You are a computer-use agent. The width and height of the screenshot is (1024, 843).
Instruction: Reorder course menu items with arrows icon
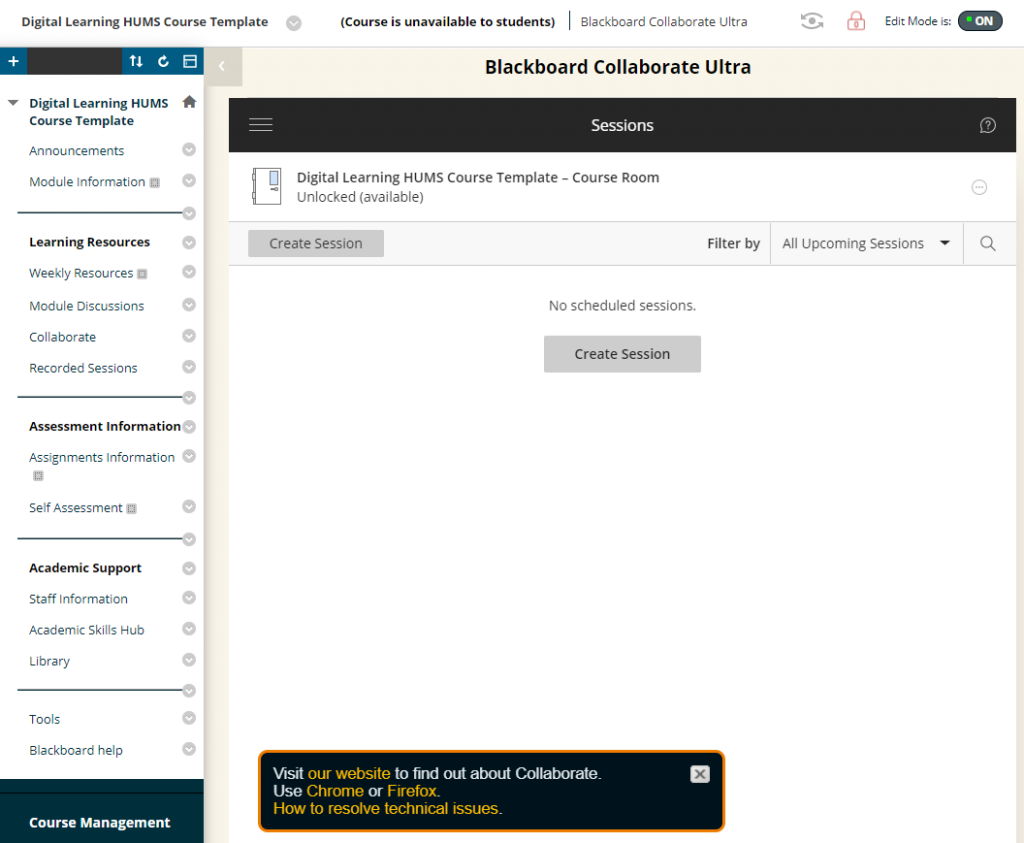click(136, 61)
